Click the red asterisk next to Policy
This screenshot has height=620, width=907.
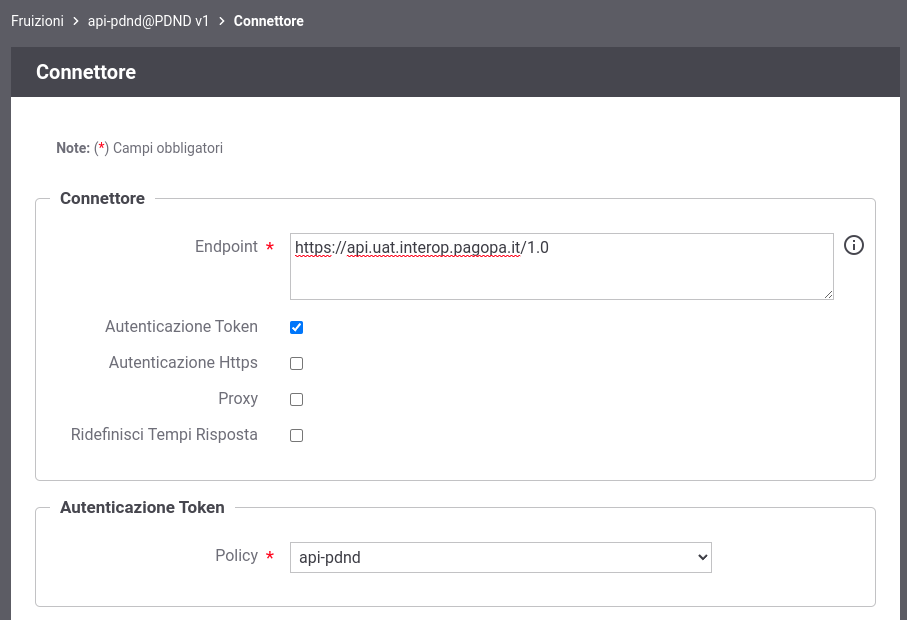(x=270, y=556)
